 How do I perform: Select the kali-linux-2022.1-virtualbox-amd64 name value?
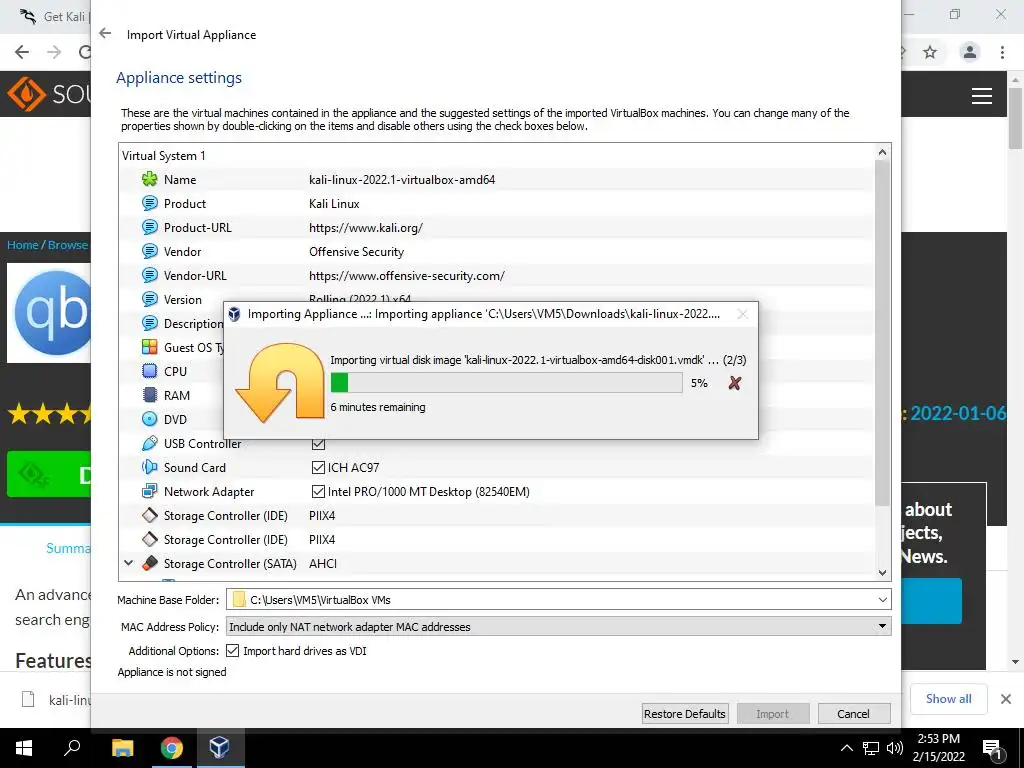click(x=402, y=180)
